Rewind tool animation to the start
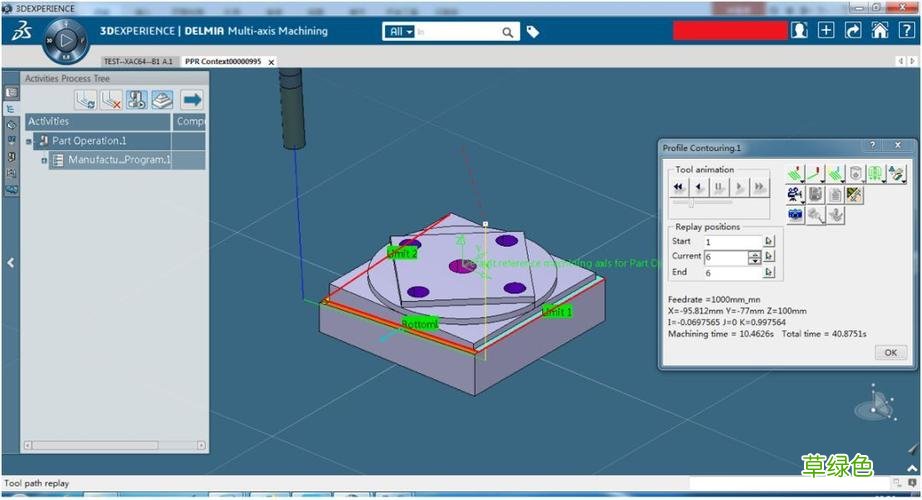This screenshot has width=922, height=500. (x=679, y=187)
